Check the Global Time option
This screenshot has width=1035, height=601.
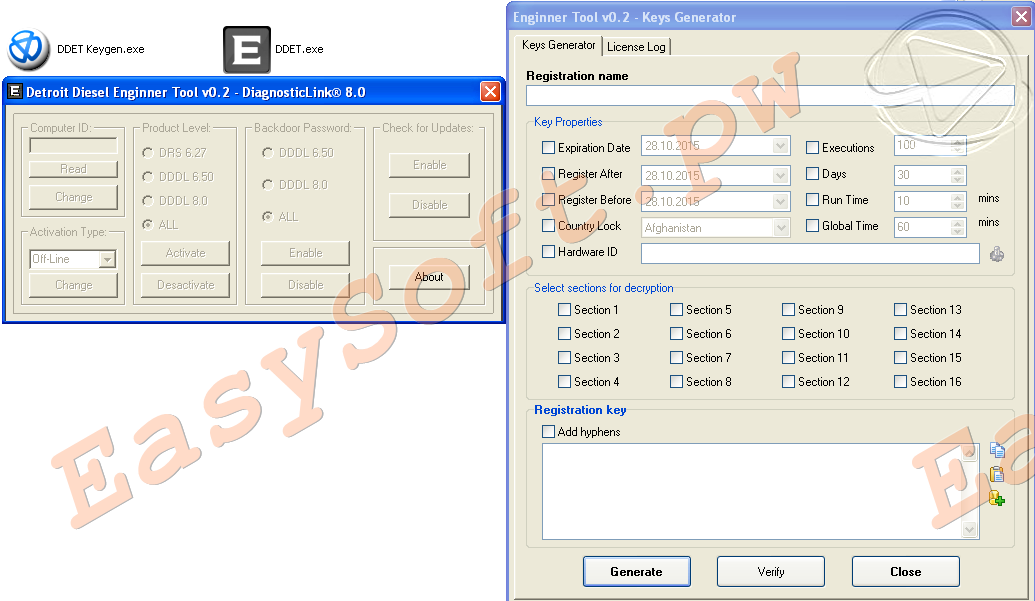(x=813, y=226)
